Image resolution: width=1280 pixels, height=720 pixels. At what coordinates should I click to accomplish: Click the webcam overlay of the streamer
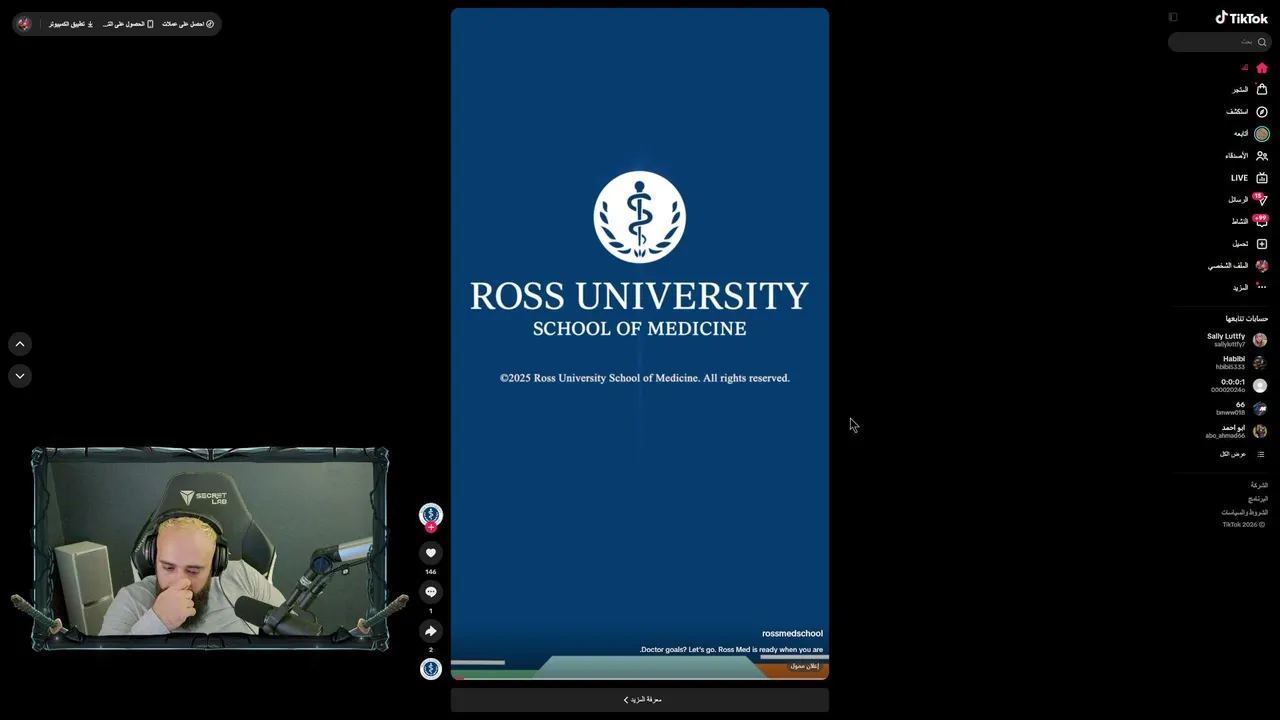[210, 549]
